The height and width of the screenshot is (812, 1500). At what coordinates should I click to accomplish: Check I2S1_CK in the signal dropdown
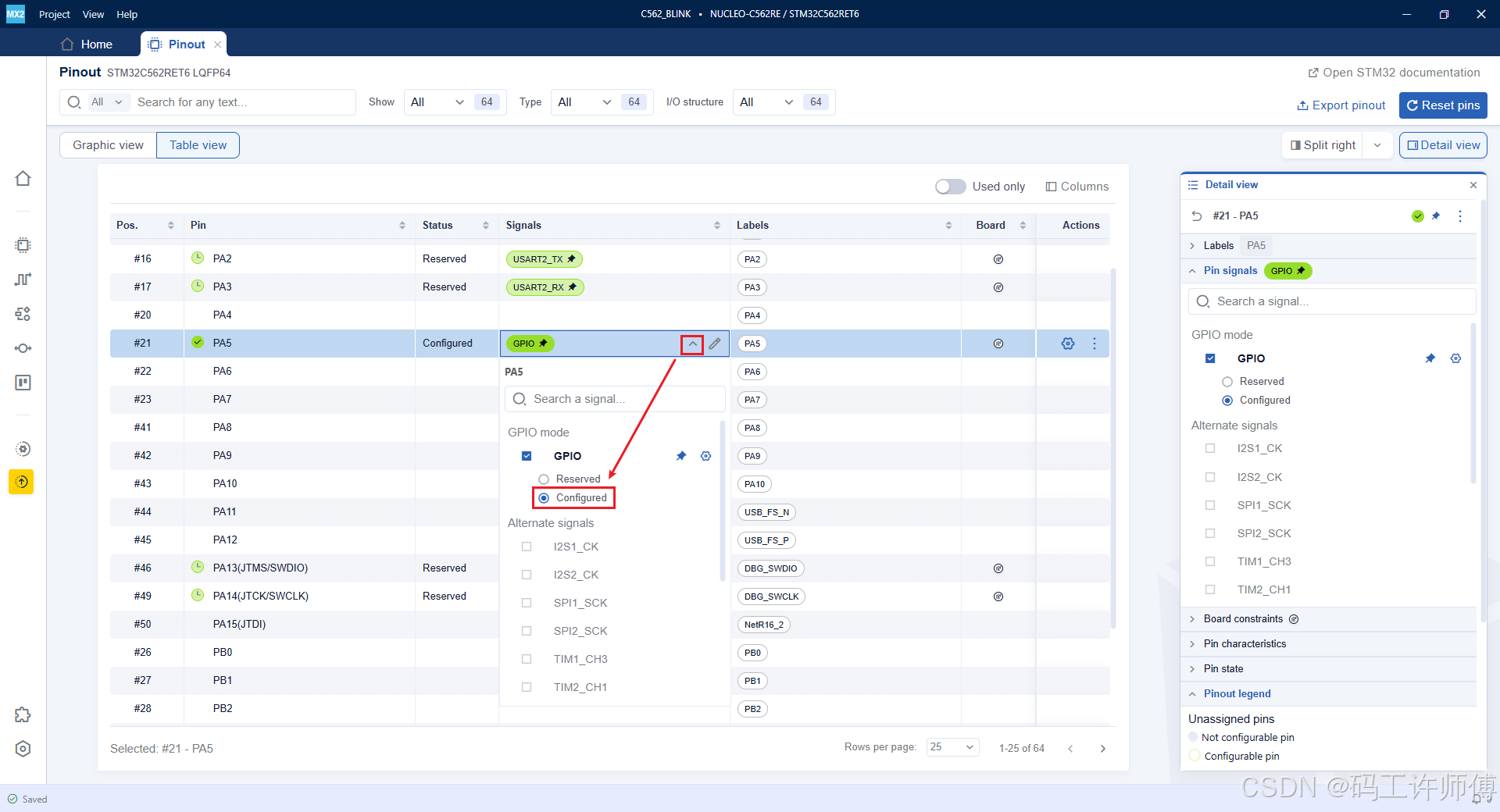[x=527, y=547]
